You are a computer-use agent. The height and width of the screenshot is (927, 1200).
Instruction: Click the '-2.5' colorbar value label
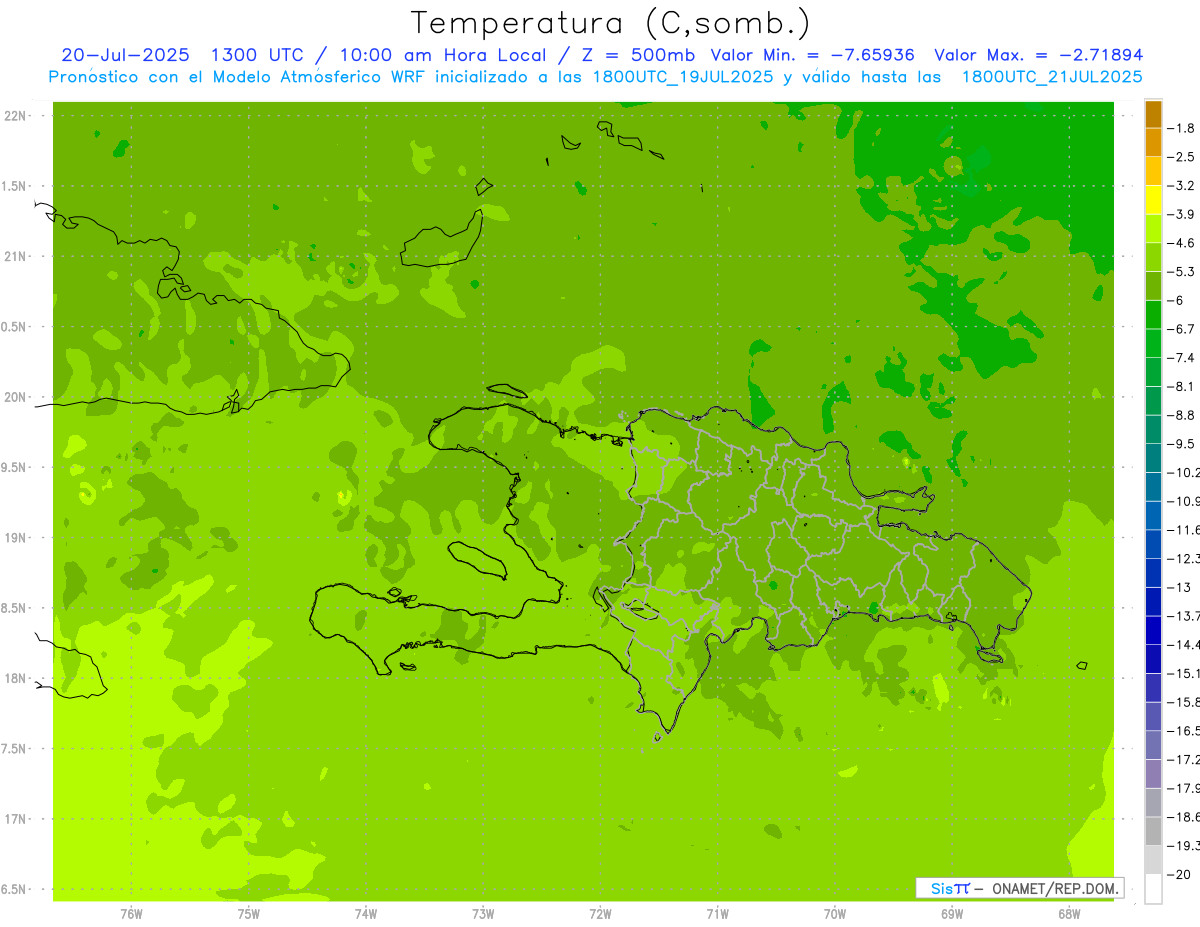tap(1182, 157)
